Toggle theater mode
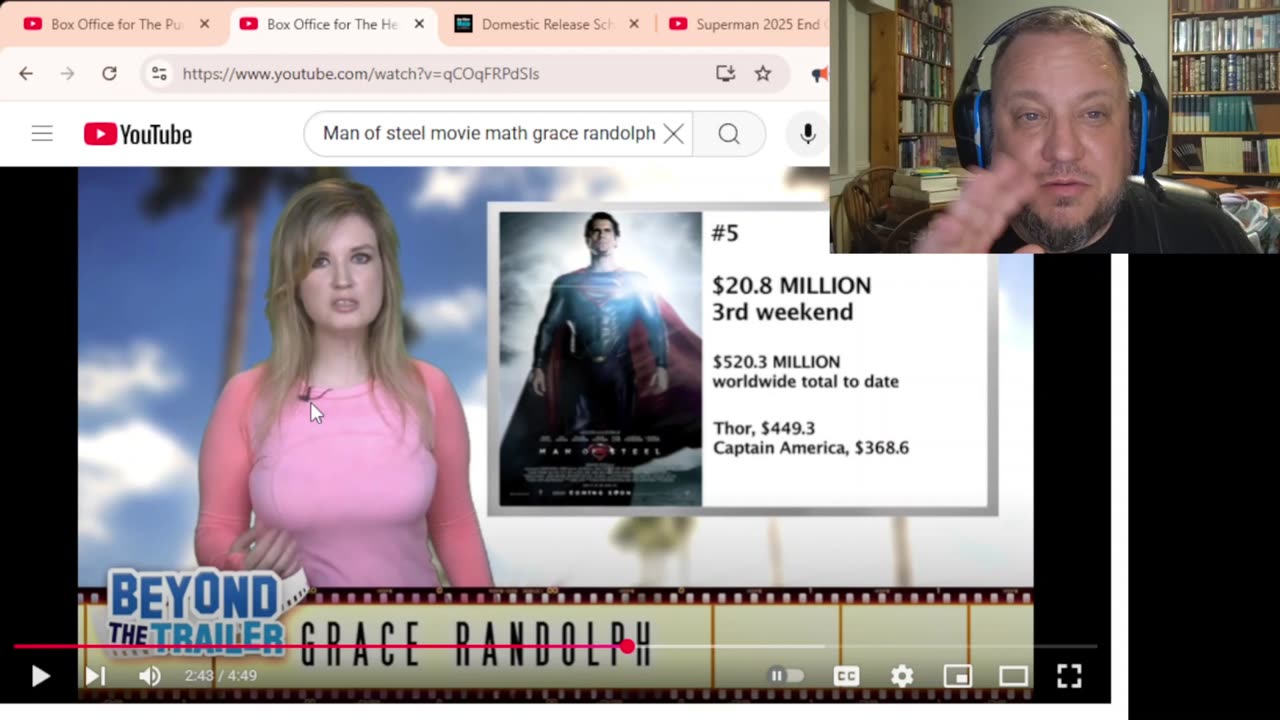Screen dimensions: 1280x720 pos(1013,676)
